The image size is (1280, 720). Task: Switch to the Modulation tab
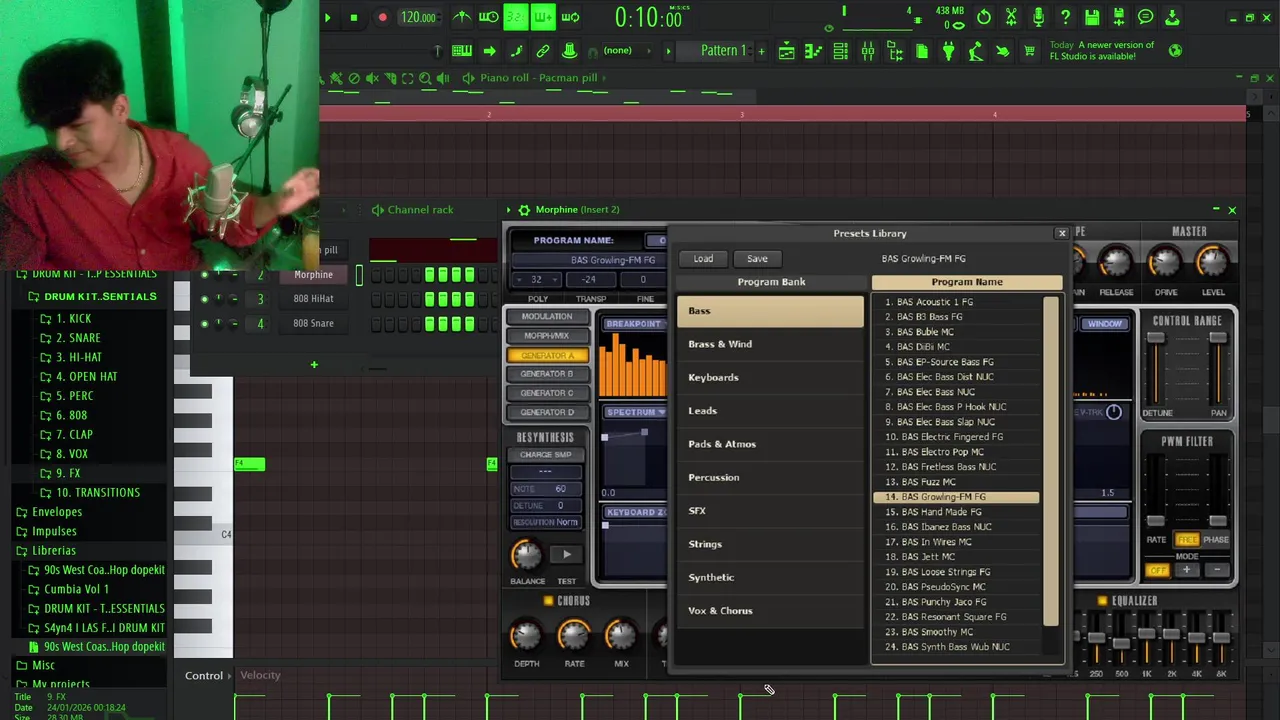(x=547, y=317)
